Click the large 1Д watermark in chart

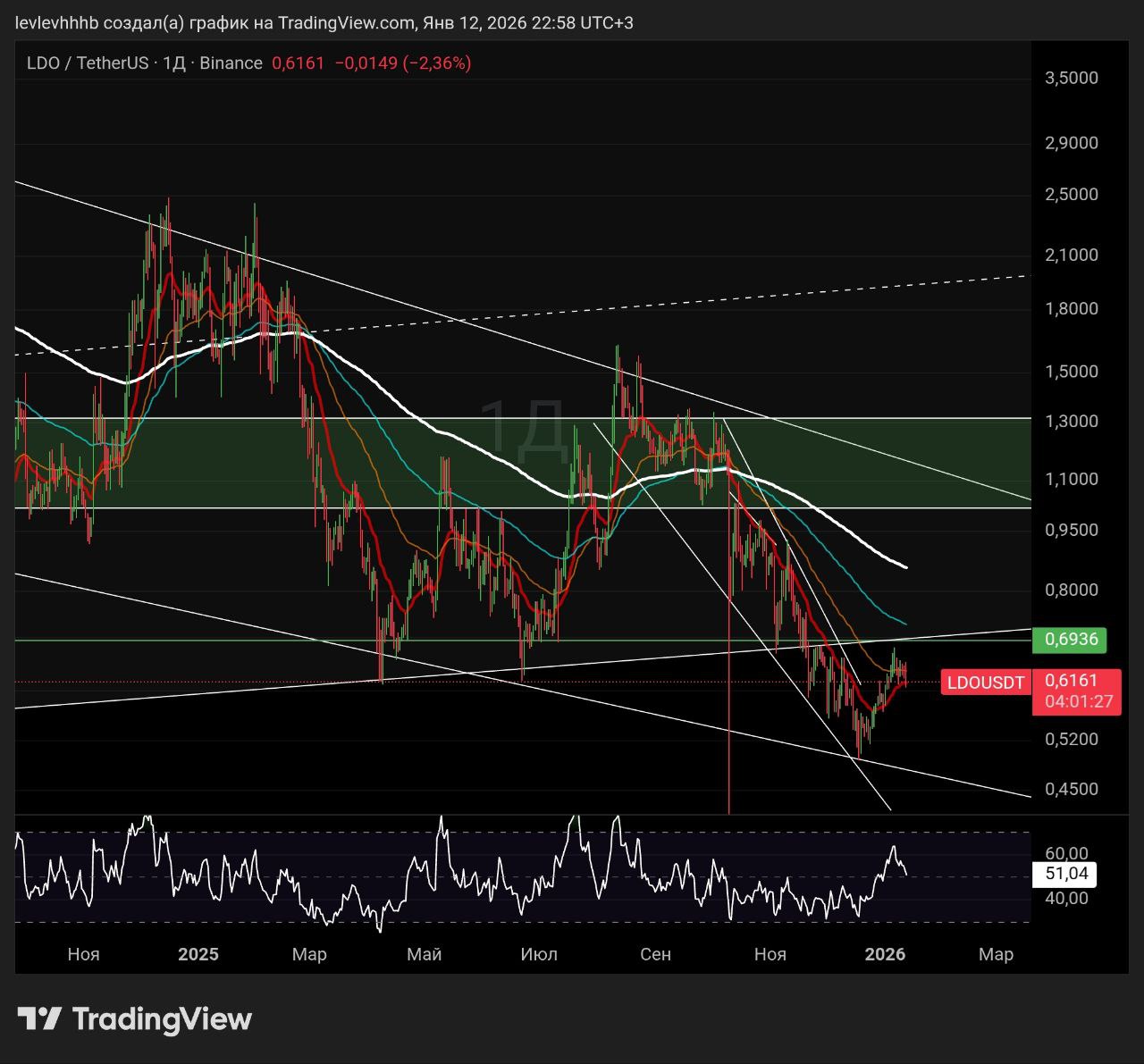(523, 431)
